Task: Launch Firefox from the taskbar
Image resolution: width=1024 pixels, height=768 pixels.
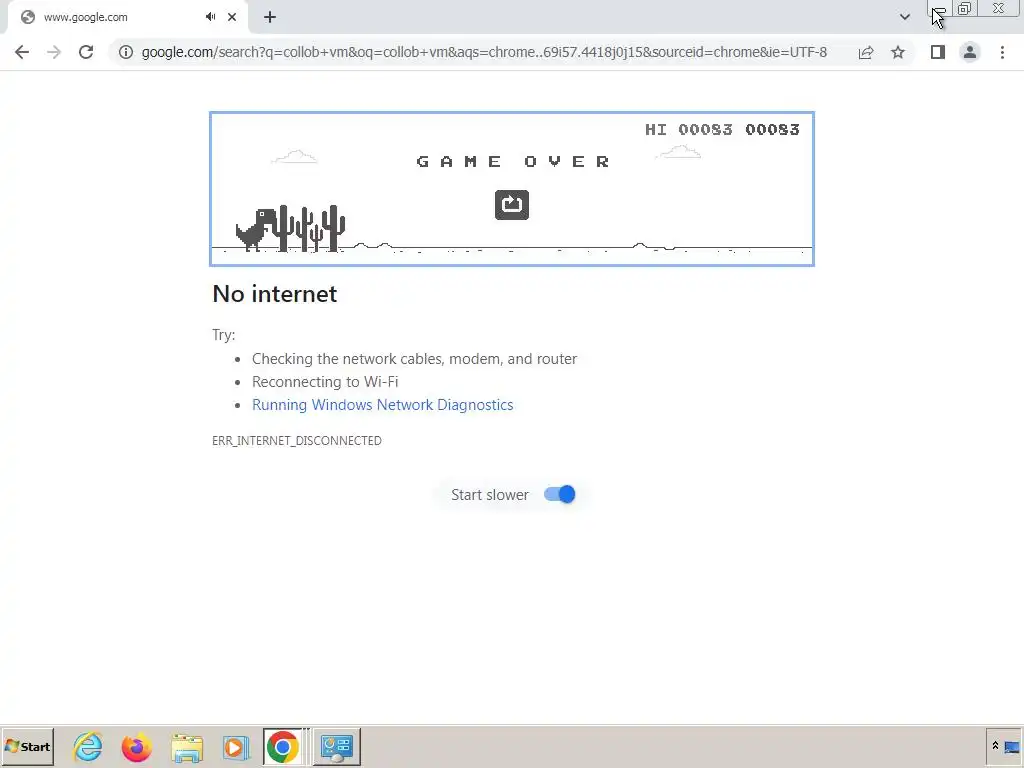Action: (136, 746)
